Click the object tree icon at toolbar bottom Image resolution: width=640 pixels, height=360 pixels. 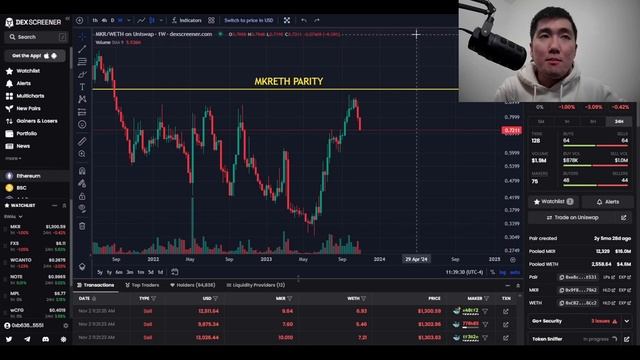click(x=82, y=267)
